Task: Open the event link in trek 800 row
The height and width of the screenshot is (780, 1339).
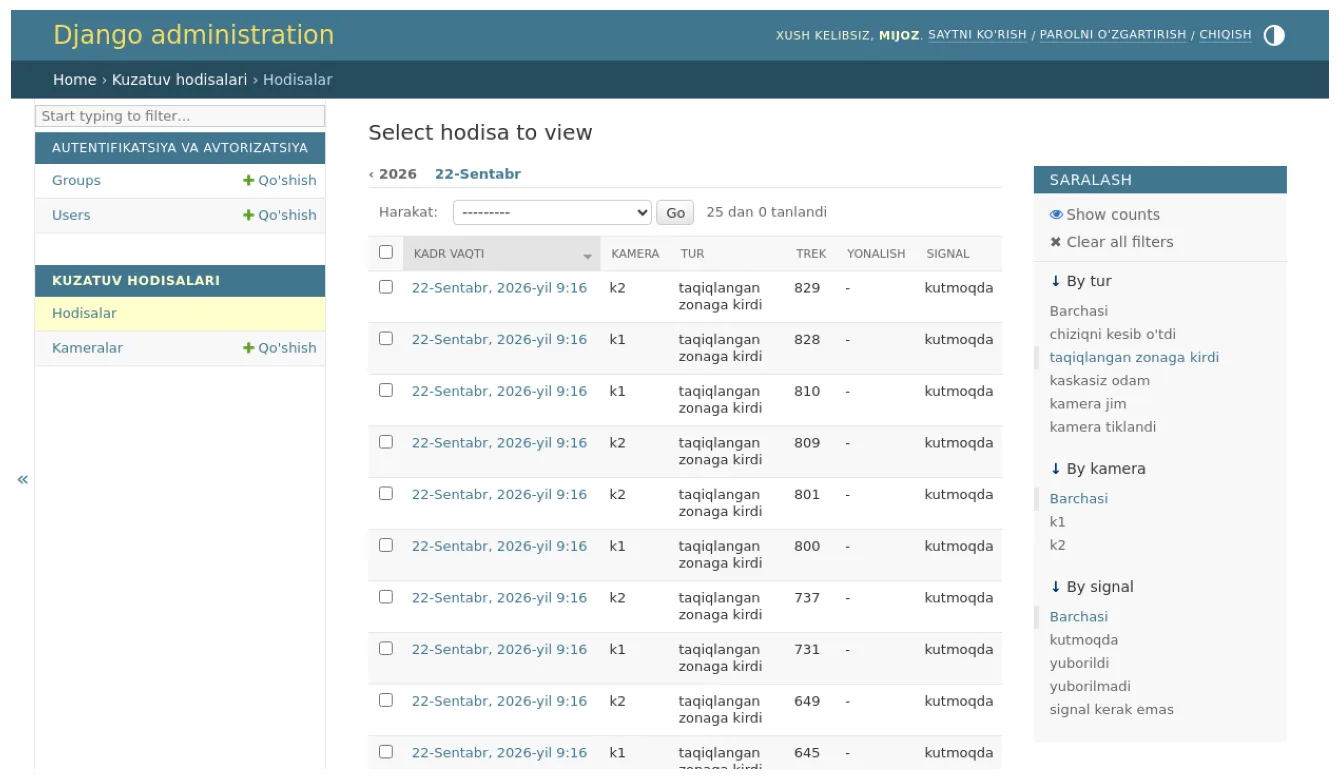Action: point(499,546)
